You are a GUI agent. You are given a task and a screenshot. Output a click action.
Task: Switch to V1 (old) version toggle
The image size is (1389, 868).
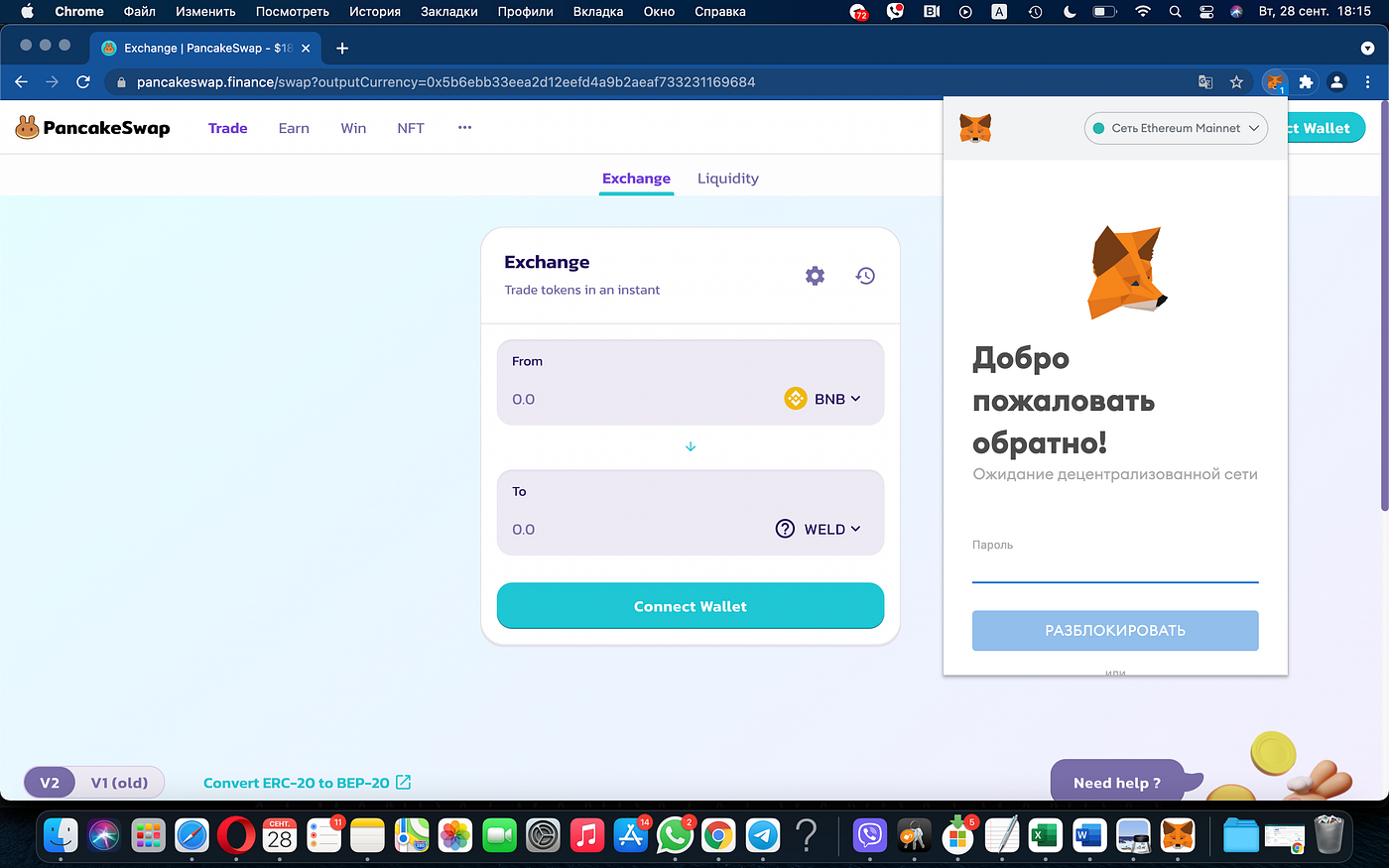(x=119, y=783)
